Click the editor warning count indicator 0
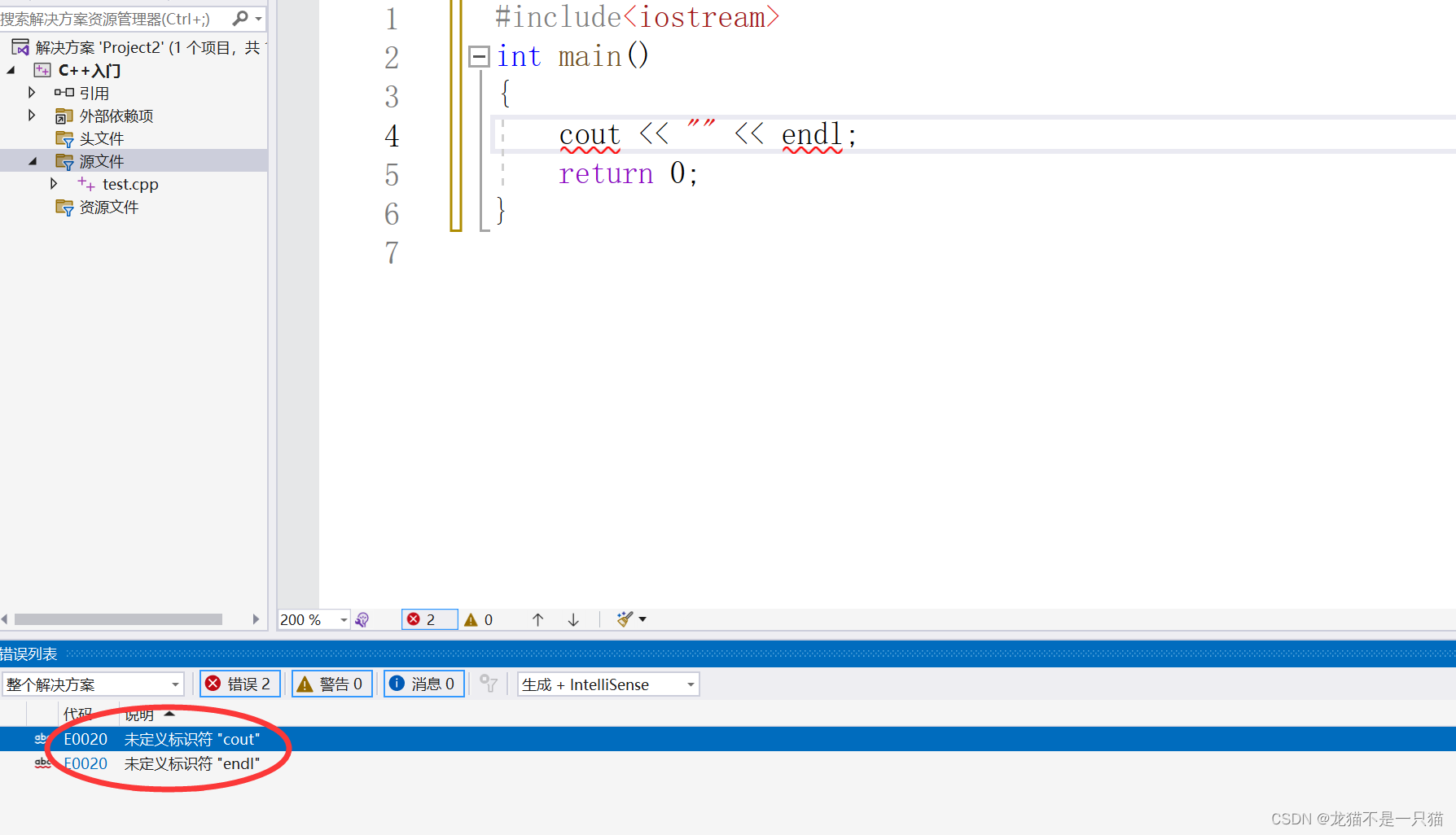The width and height of the screenshot is (1456, 835). [479, 619]
